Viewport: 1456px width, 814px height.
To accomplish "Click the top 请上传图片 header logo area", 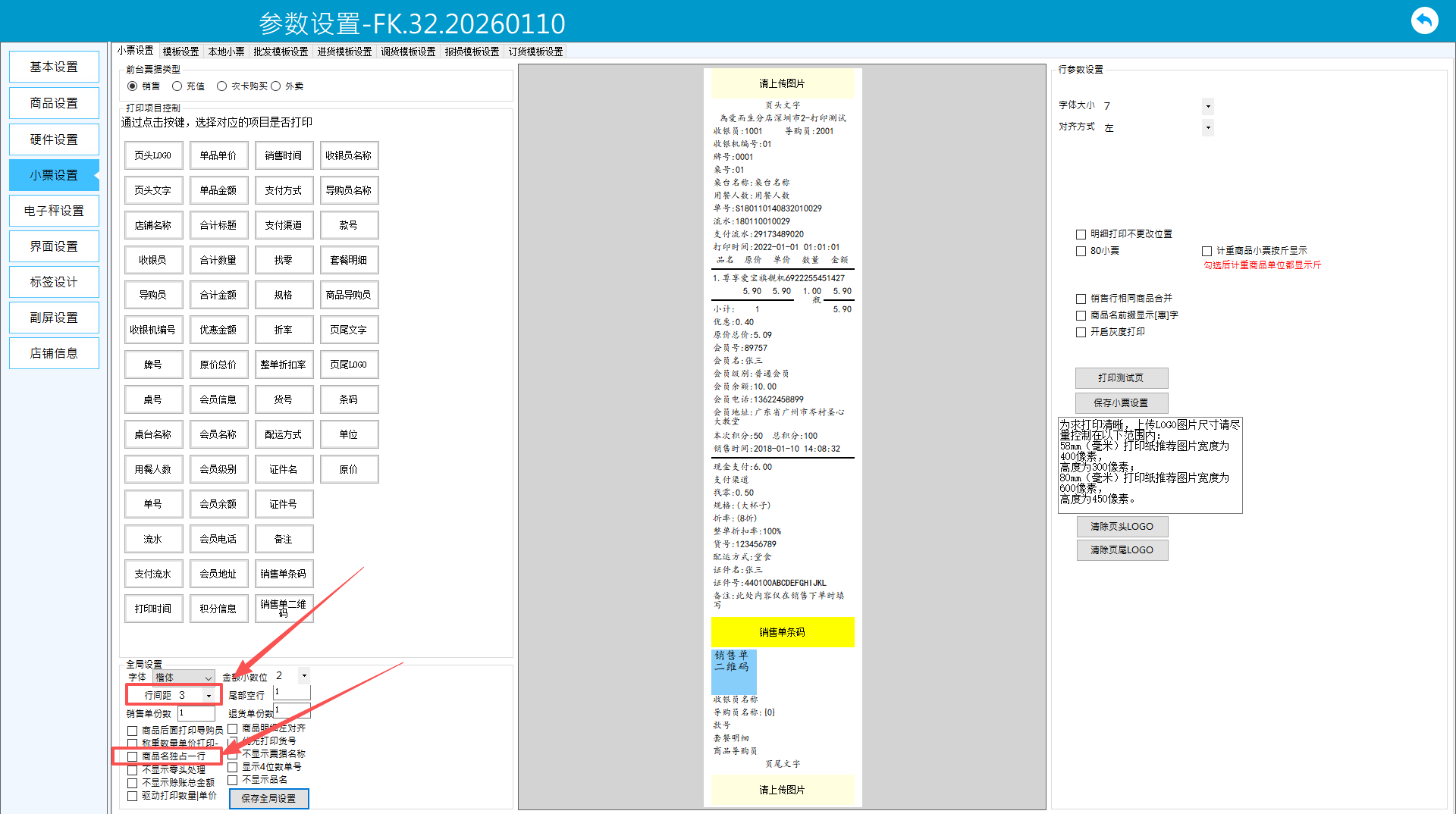I will [x=782, y=83].
